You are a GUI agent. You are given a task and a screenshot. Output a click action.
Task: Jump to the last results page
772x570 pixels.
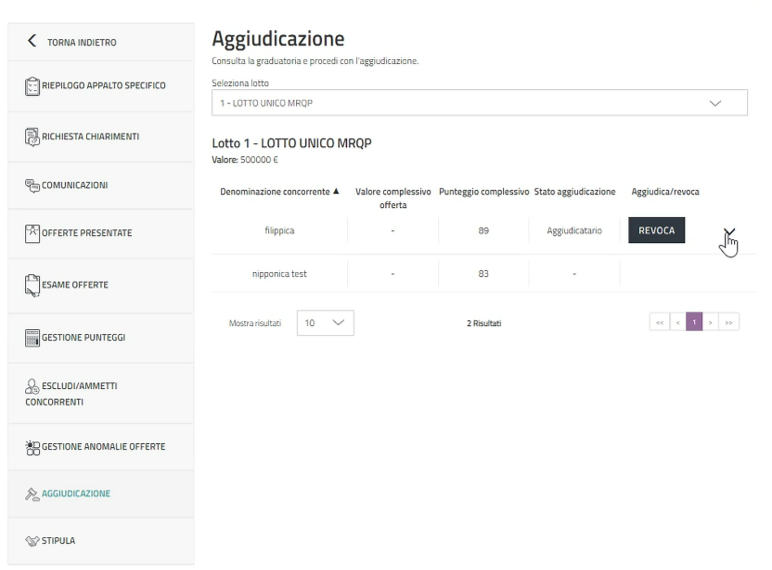(x=731, y=324)
